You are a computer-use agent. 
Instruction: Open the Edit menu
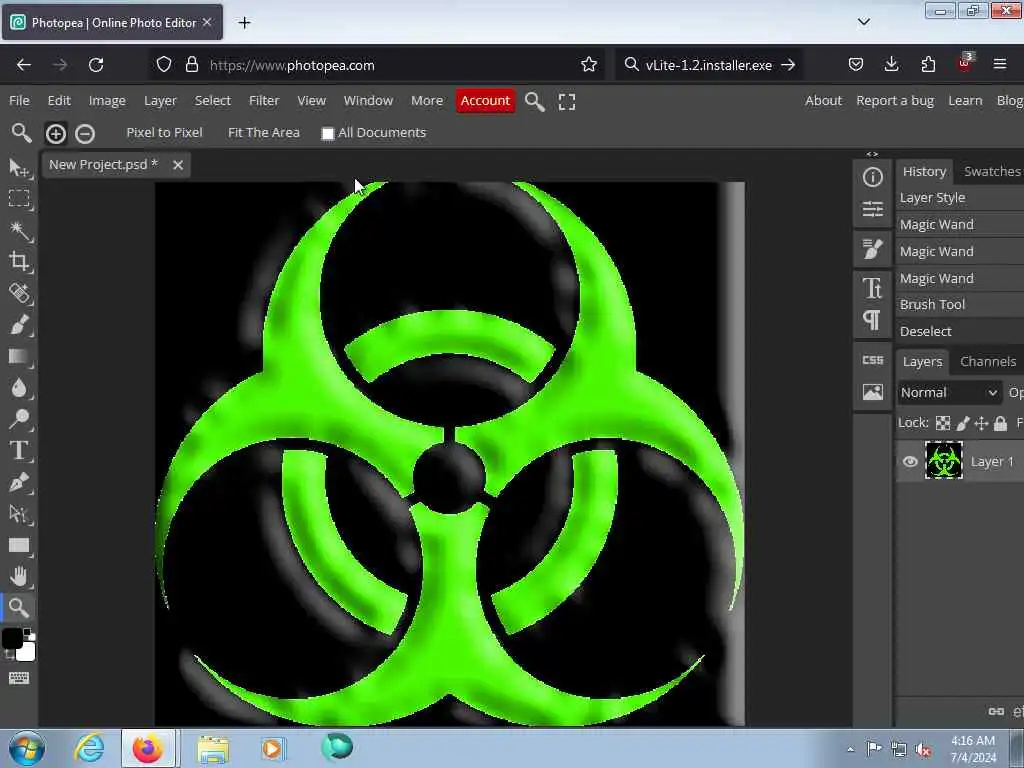click(59, 101)
